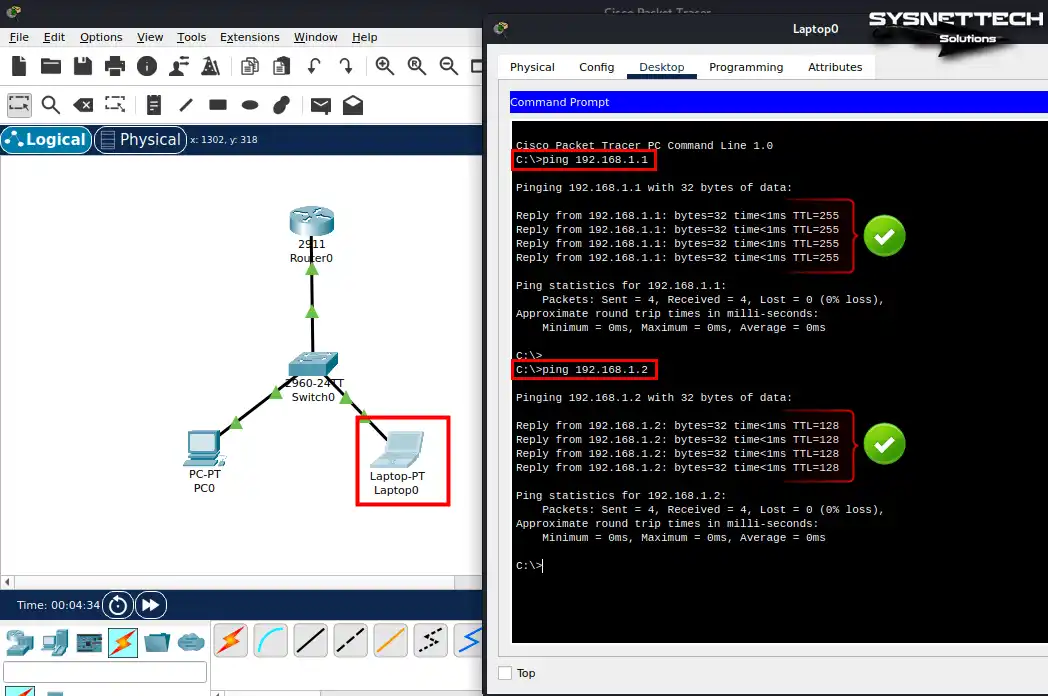Open the Extensions menu
The height and width of the screenshot is (696, 1048).
pos(249,37)
